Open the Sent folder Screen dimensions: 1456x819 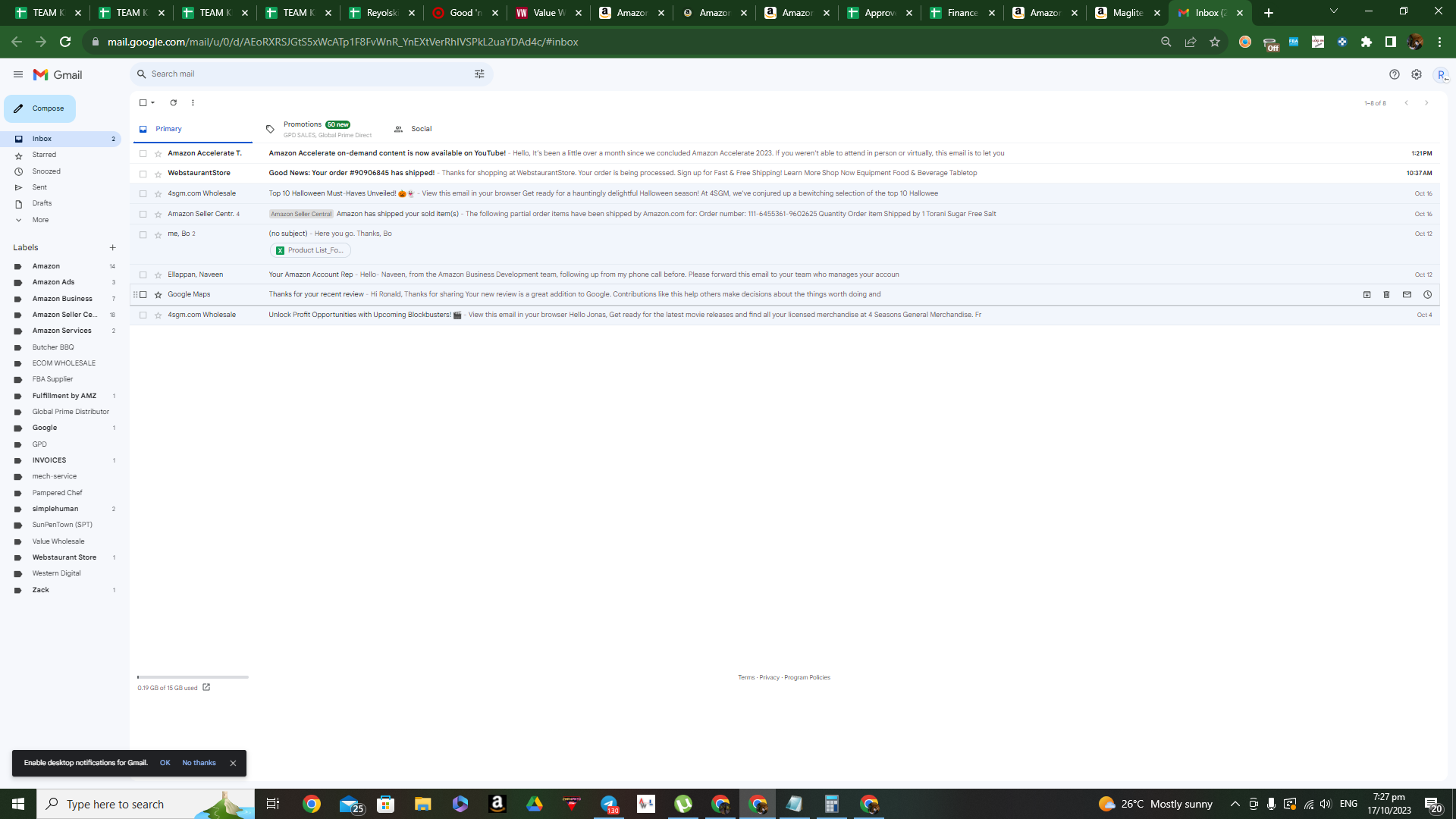(x=39, y=187)
